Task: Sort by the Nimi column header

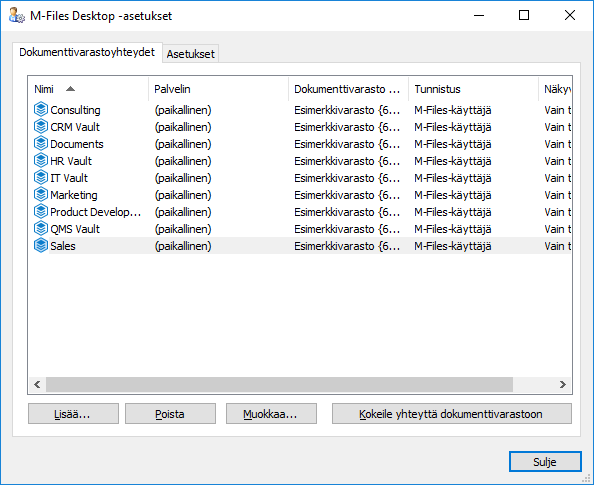Action: [88, 89]
